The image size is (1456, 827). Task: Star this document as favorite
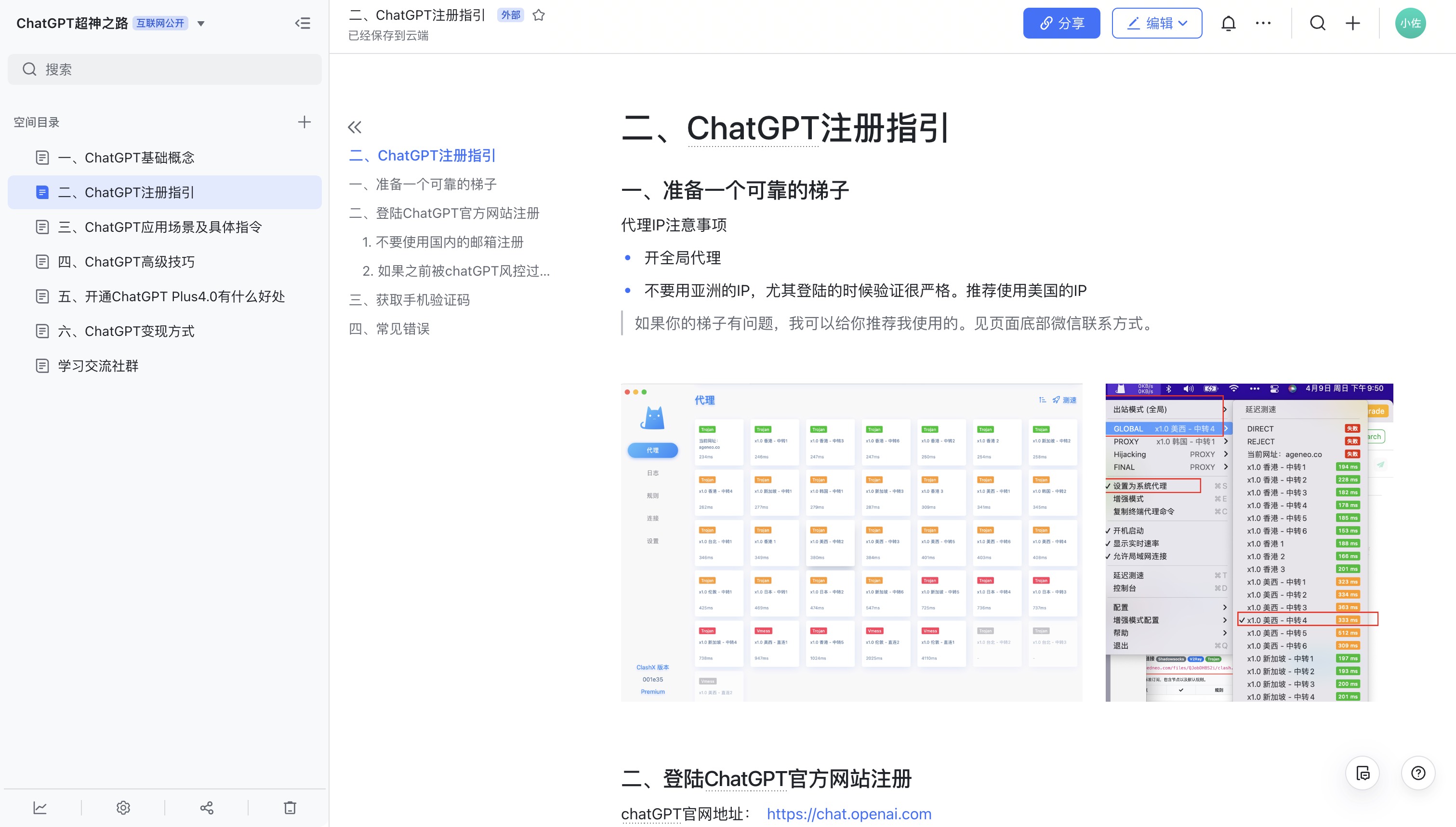[539, 15]
